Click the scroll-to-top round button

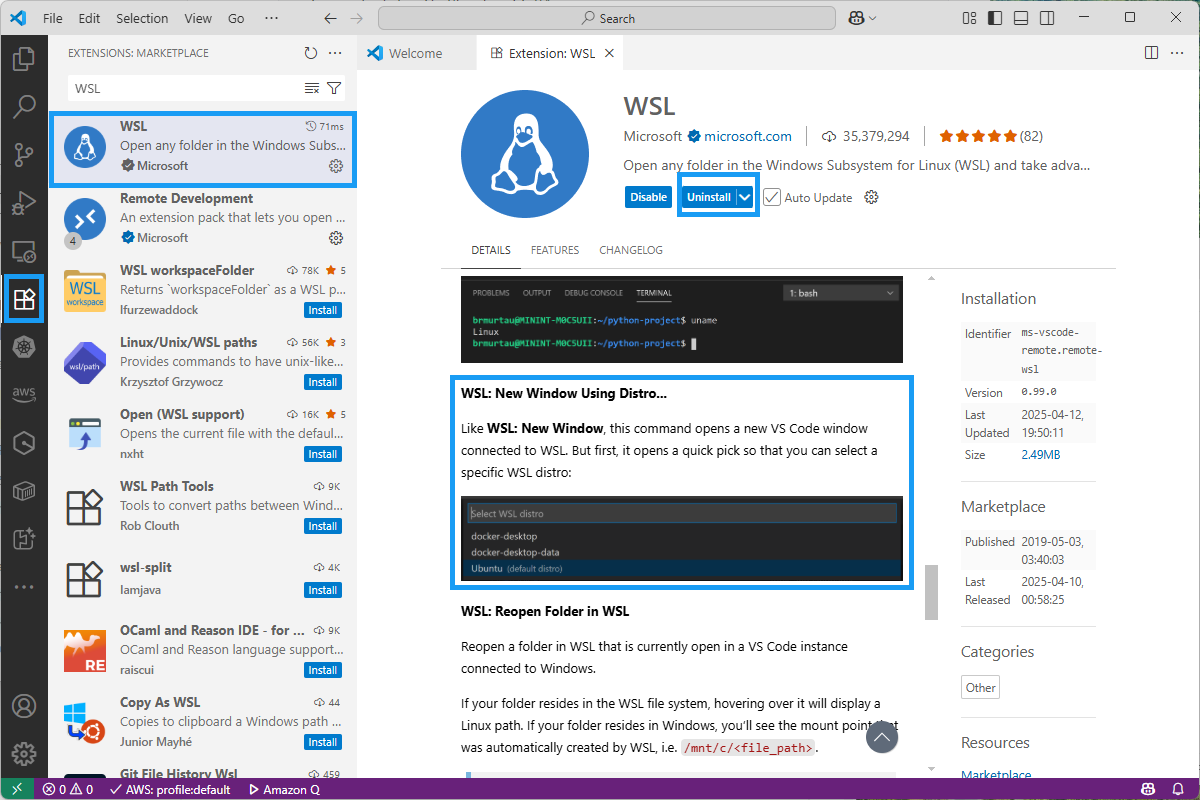point(881,737)
